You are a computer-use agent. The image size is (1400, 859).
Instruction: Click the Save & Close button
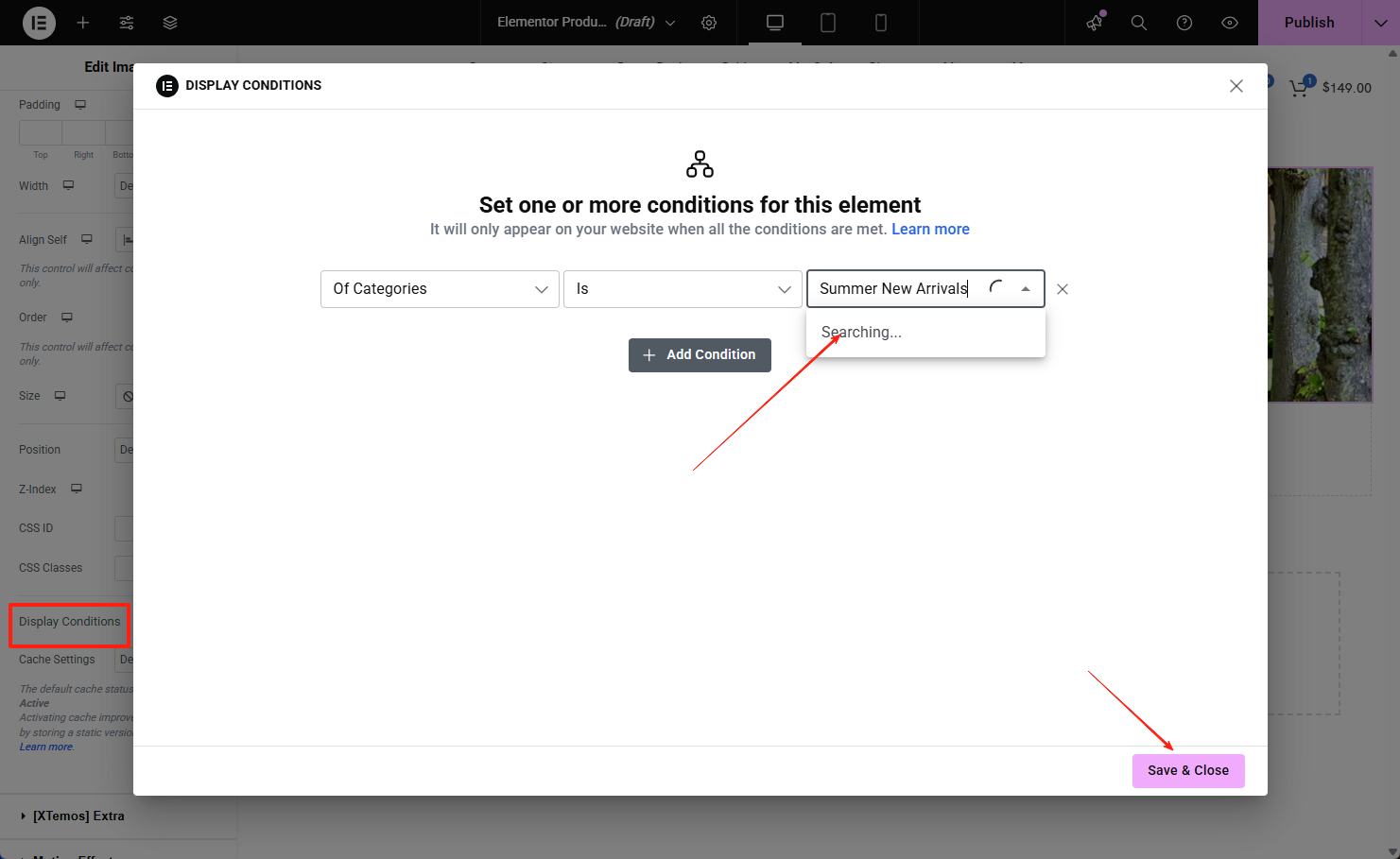coord(1188,770)
